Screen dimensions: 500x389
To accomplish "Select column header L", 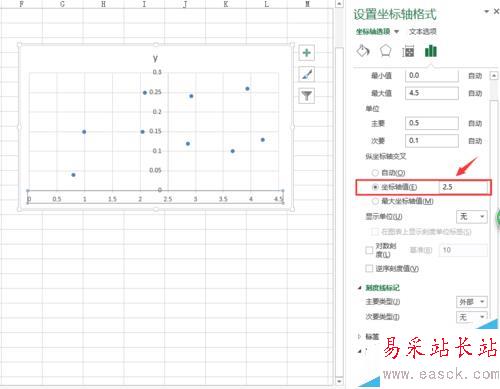I will (x=266, y=4).
